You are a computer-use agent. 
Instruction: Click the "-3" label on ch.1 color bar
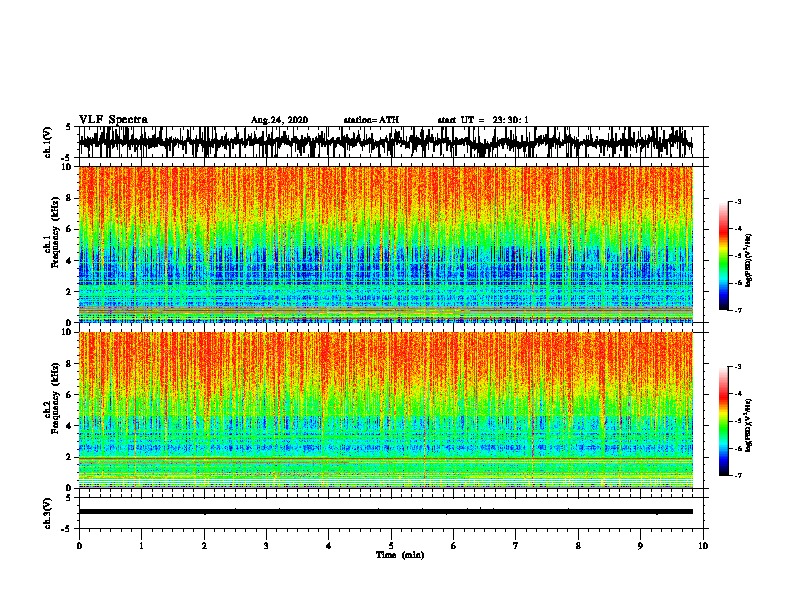click(x=737, y=201)
